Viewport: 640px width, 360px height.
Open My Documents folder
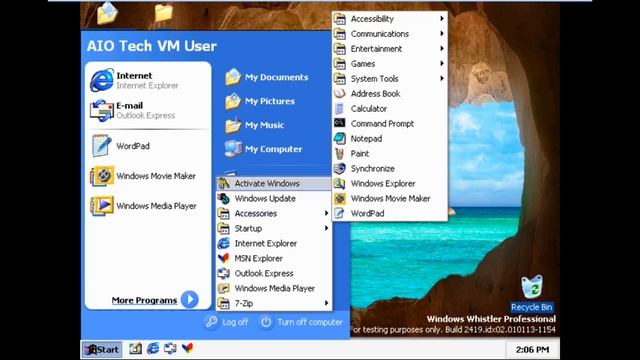(x=267, y=77)
